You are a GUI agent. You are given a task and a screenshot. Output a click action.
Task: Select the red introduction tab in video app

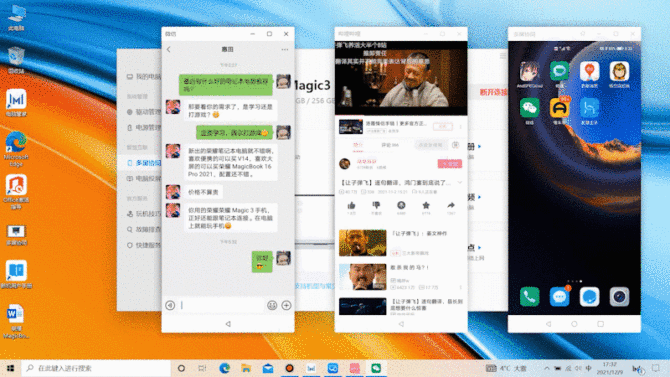[358, 145]
